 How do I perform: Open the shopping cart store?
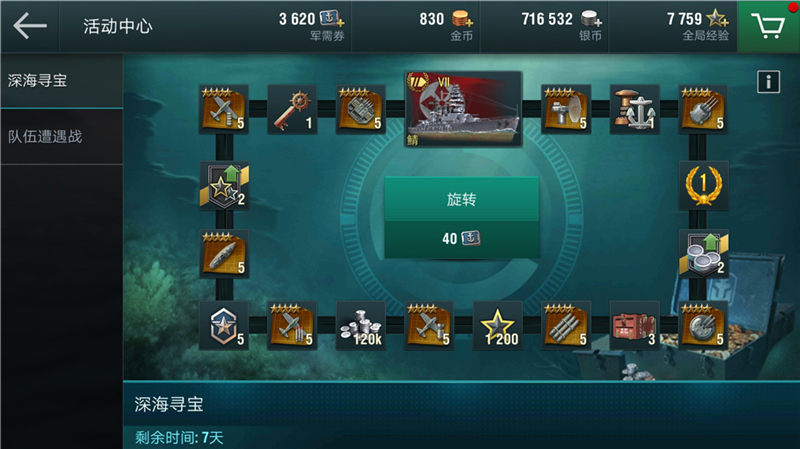pyautogui.click(x=768, y=26)
